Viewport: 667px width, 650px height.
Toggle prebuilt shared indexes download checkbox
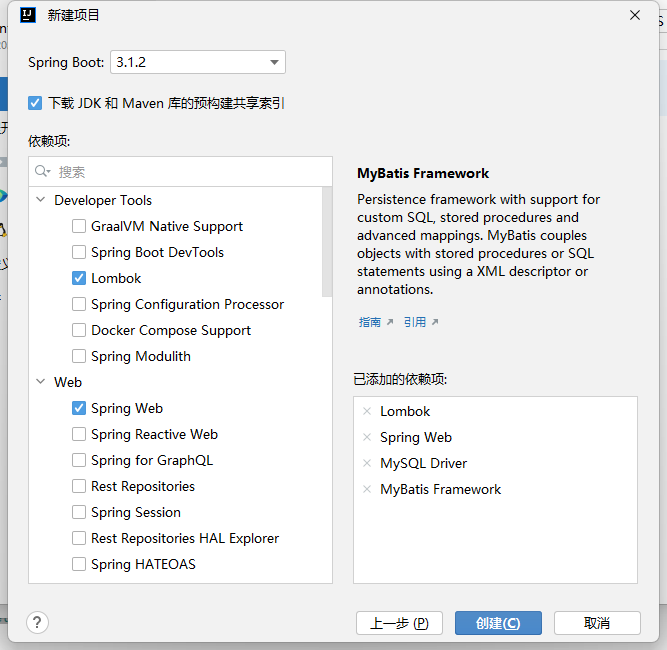[x=35, y=103]
